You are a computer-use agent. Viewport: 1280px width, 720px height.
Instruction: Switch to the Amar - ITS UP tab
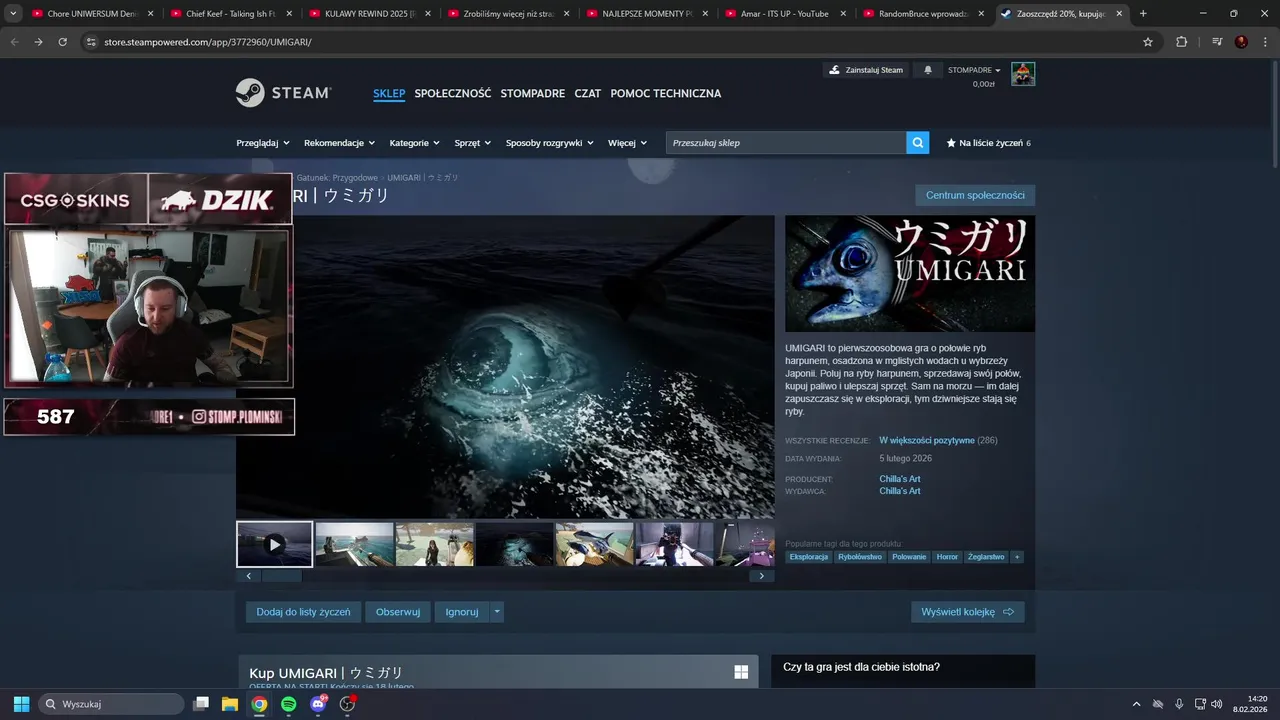point(786,14)
